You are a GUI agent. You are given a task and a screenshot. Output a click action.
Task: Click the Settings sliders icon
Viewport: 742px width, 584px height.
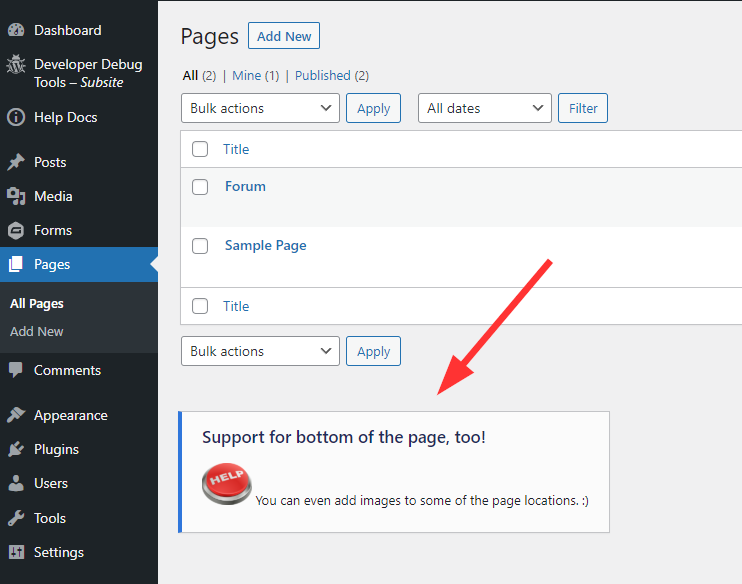16,552
